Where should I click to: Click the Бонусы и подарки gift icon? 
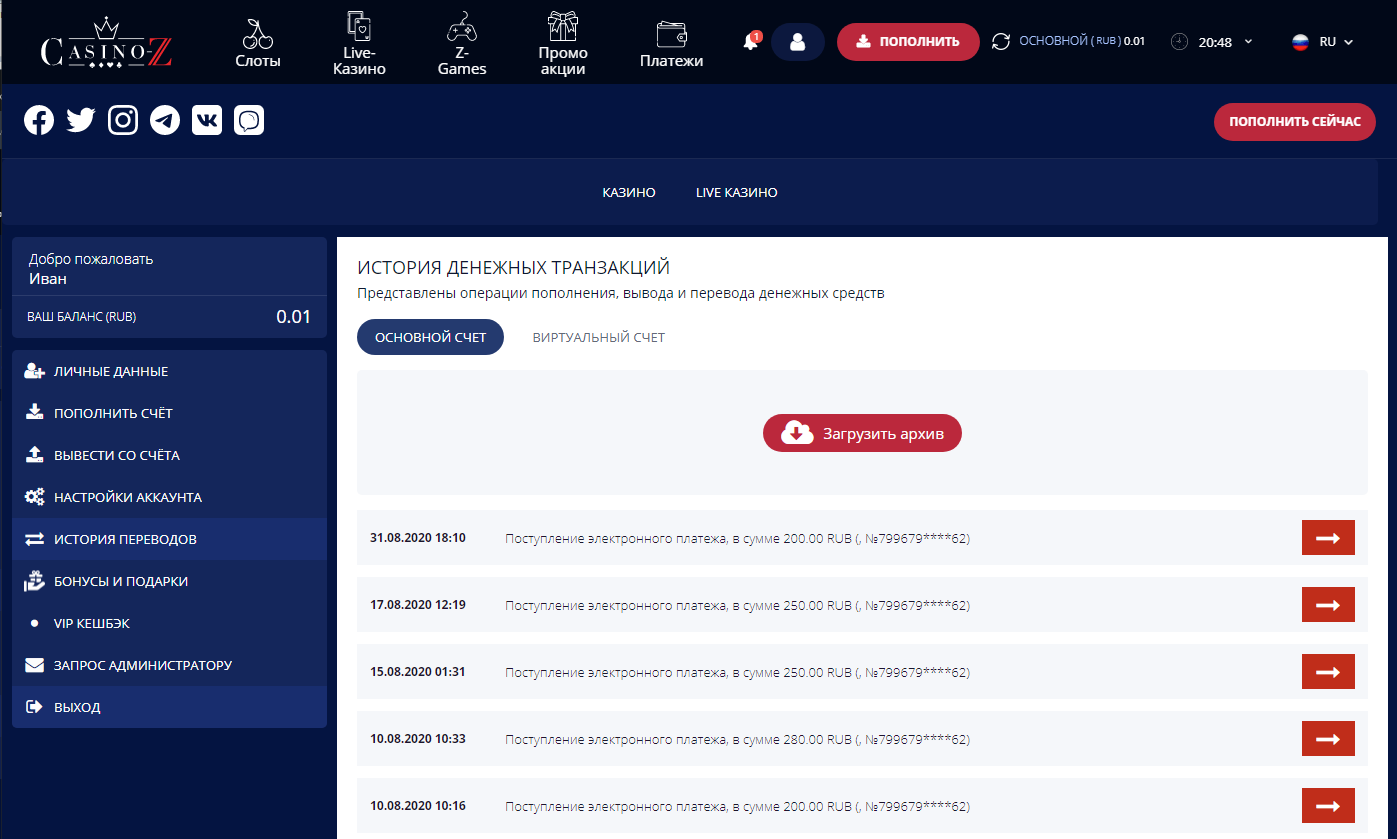35,580
